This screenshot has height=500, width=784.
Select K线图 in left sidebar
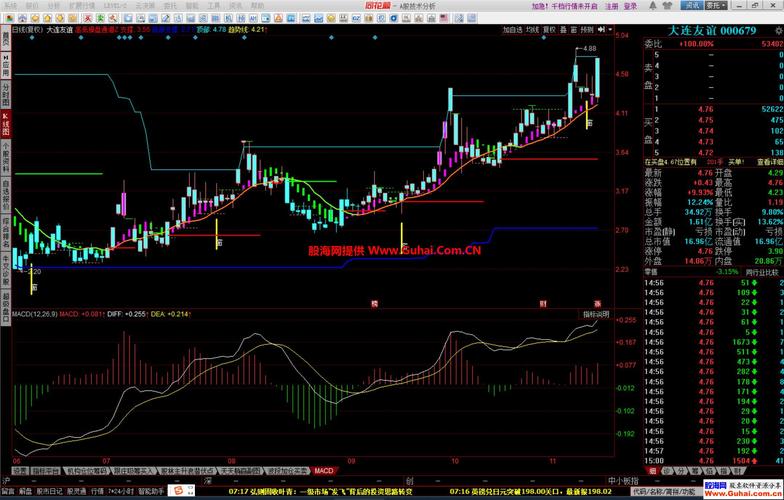(6, 124)
